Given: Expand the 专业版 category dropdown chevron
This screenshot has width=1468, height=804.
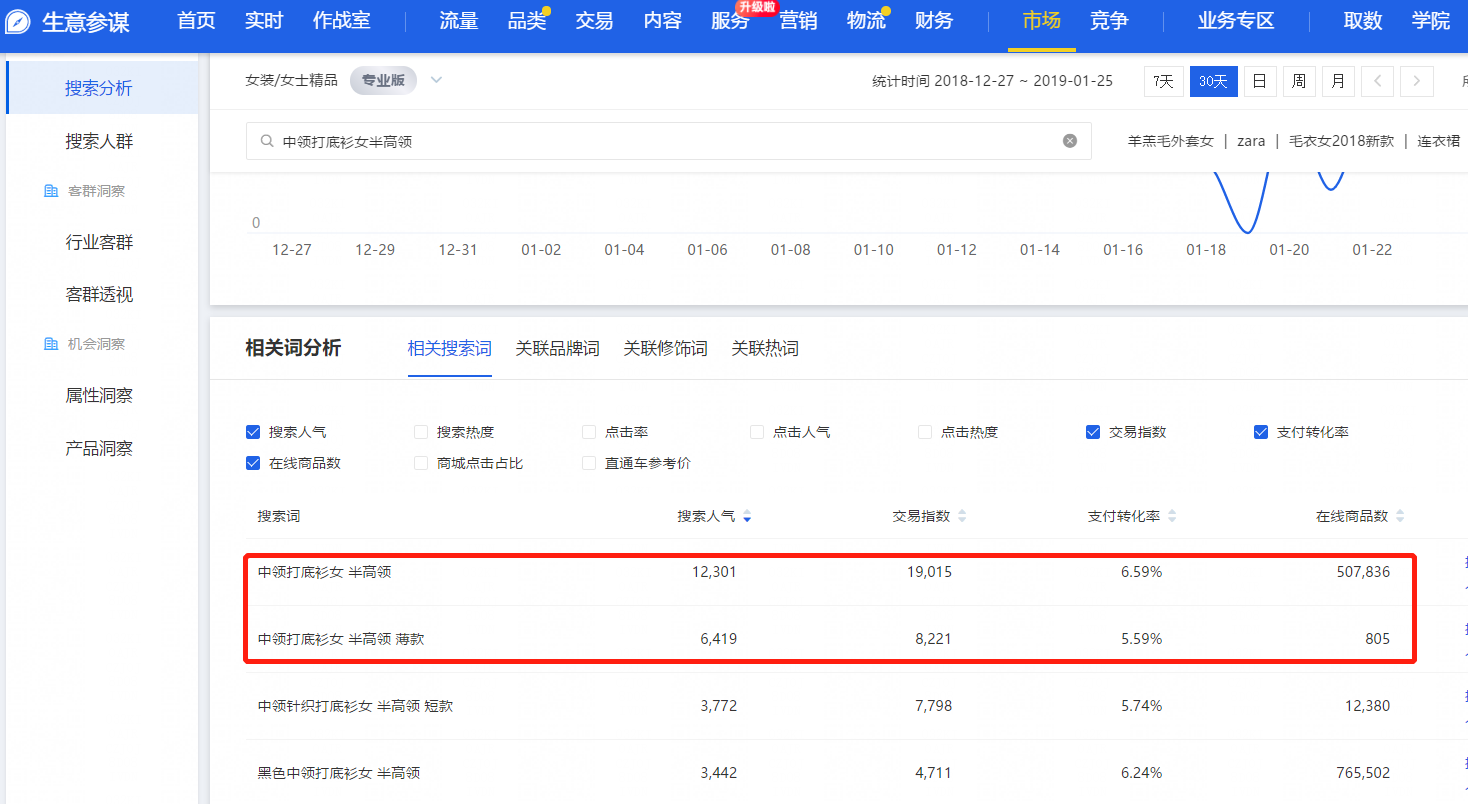Looking at the screenshot, I should (x=436, y=81).
